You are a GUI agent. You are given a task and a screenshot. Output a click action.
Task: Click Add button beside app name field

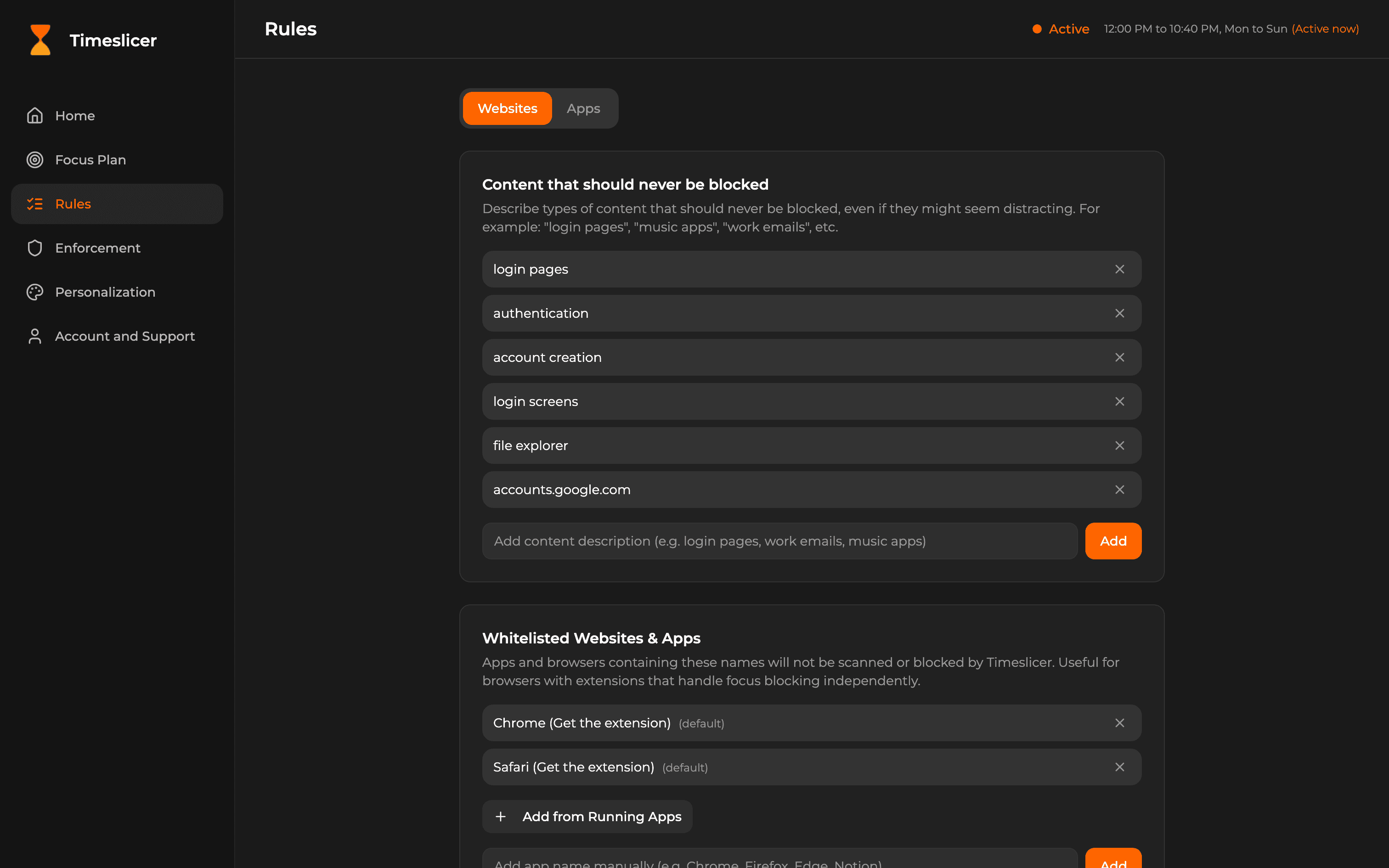(x=1113, y=859)
